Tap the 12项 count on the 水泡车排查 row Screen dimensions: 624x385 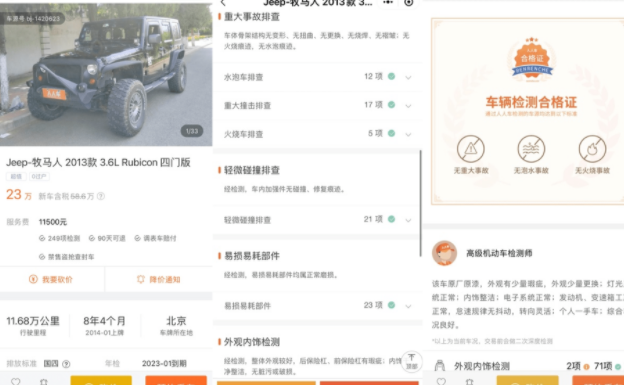tap(373, 76)
